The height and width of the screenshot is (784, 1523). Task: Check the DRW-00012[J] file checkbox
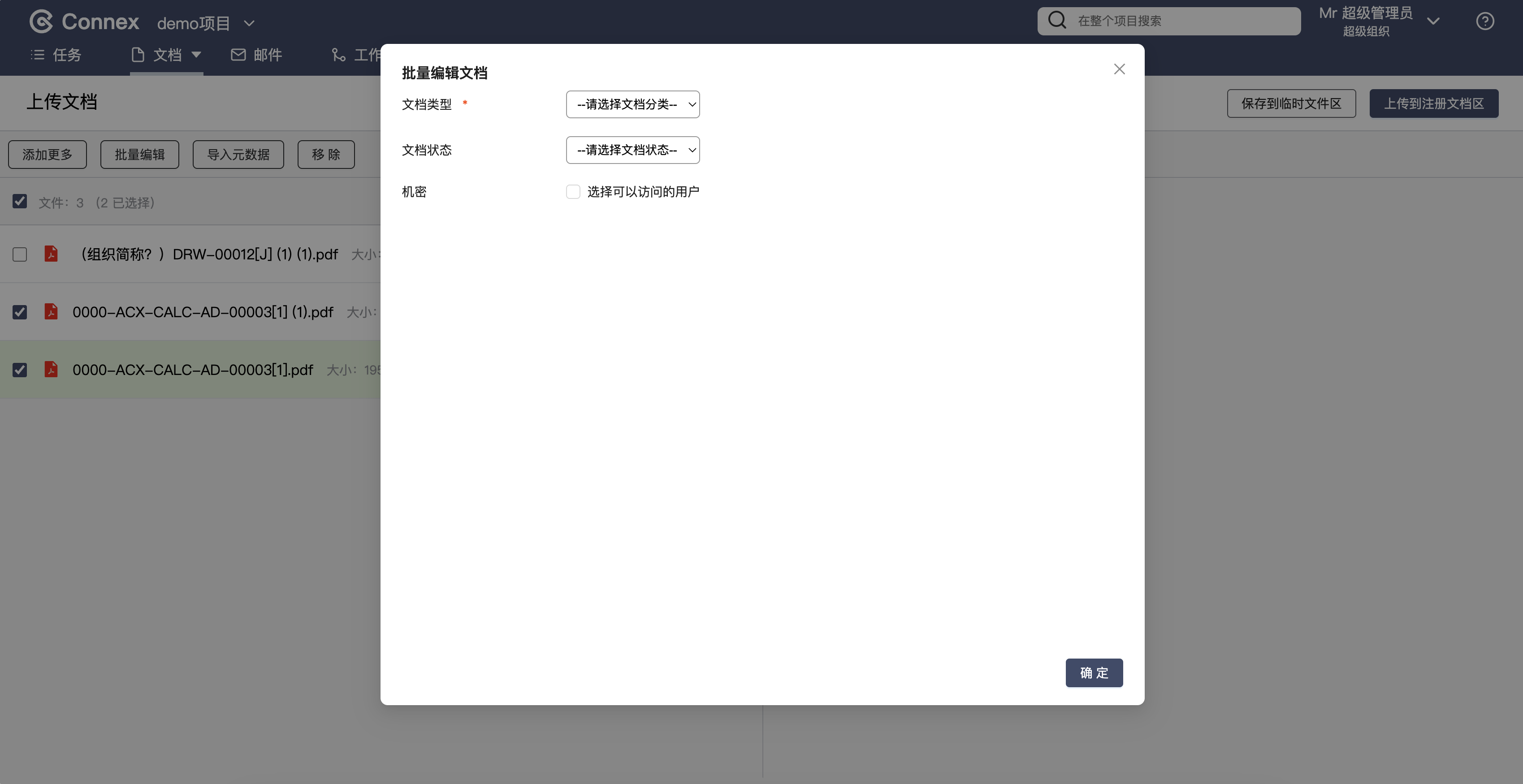20,254
